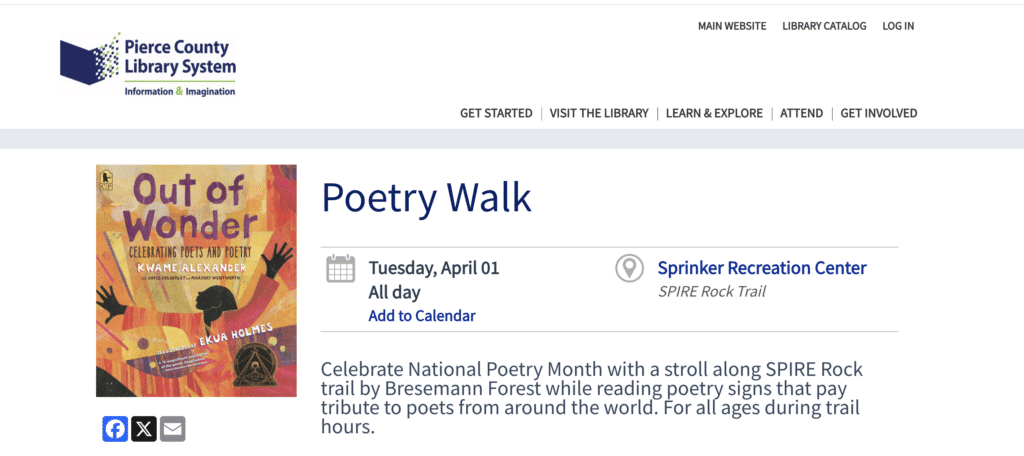Click the location pin icon

629,268
